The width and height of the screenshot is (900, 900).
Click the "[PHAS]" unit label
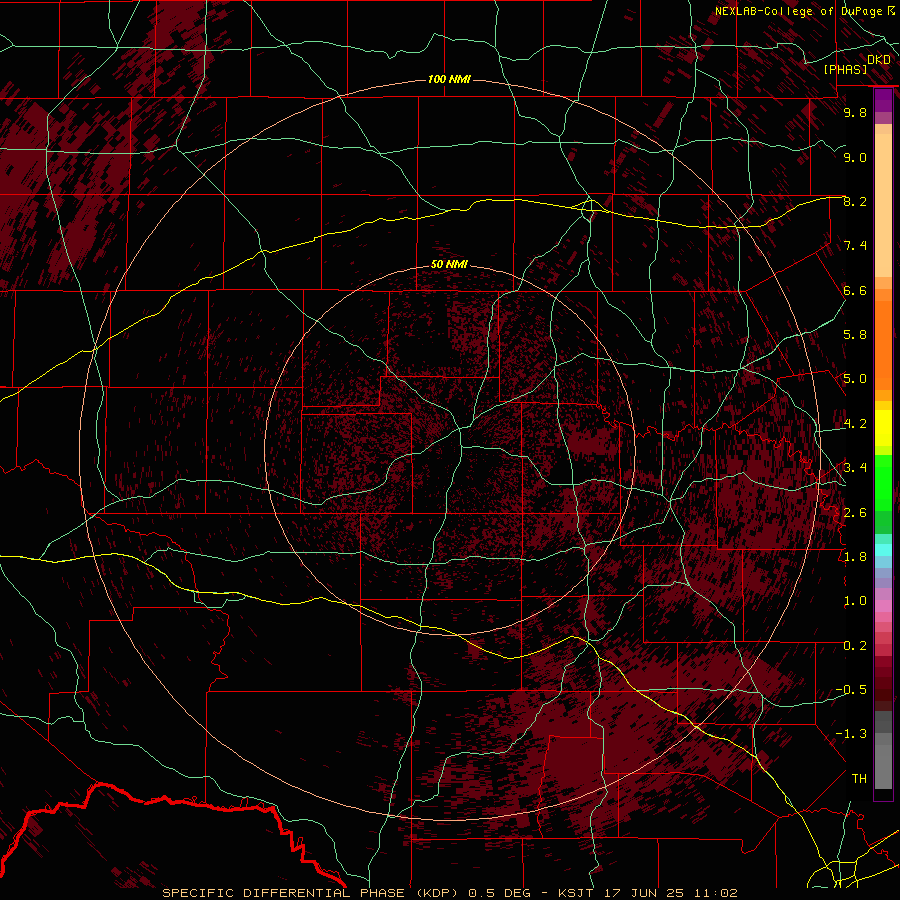pos(845,69)
